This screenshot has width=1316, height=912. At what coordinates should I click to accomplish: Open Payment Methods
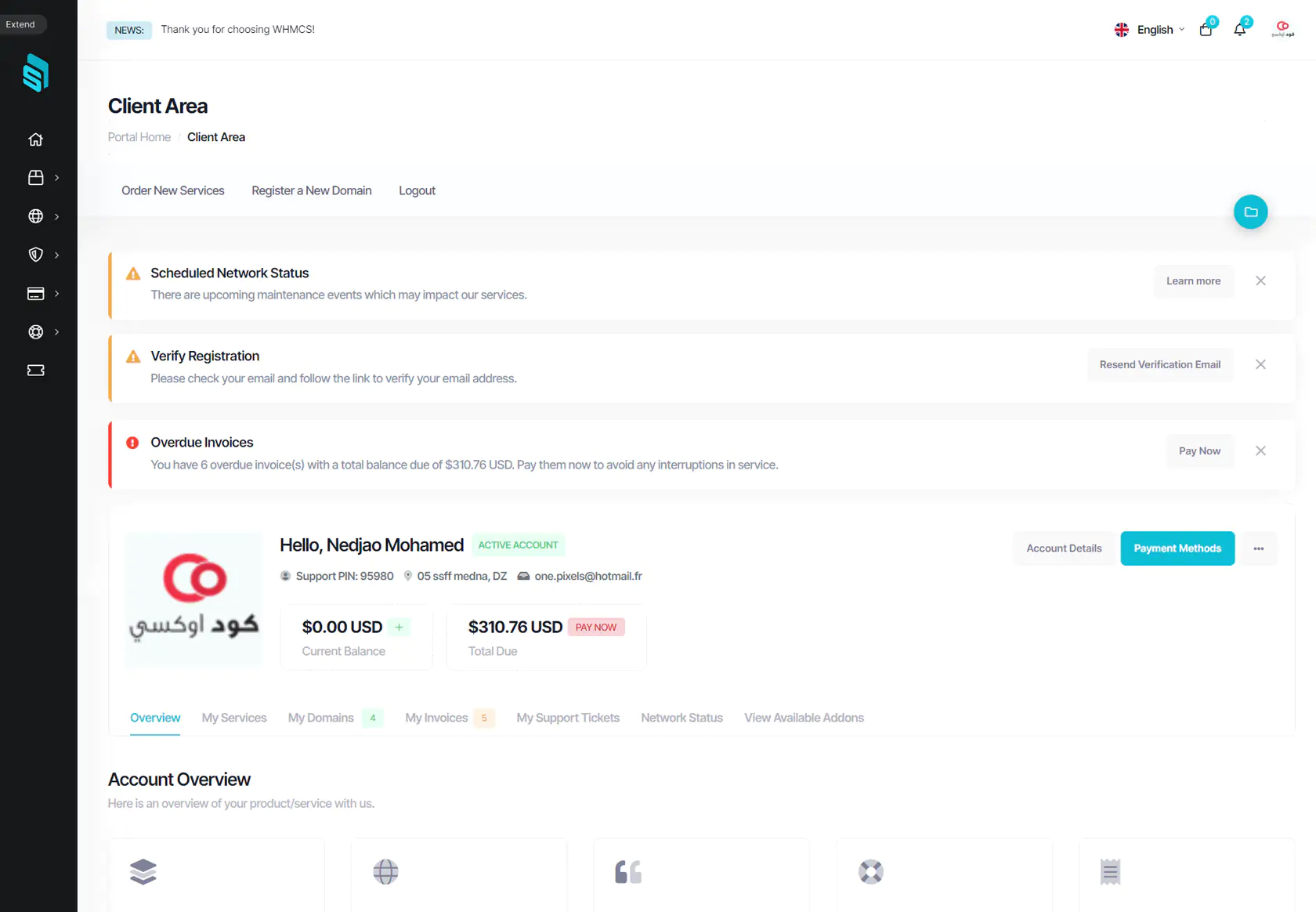(x=1177, y=548)
